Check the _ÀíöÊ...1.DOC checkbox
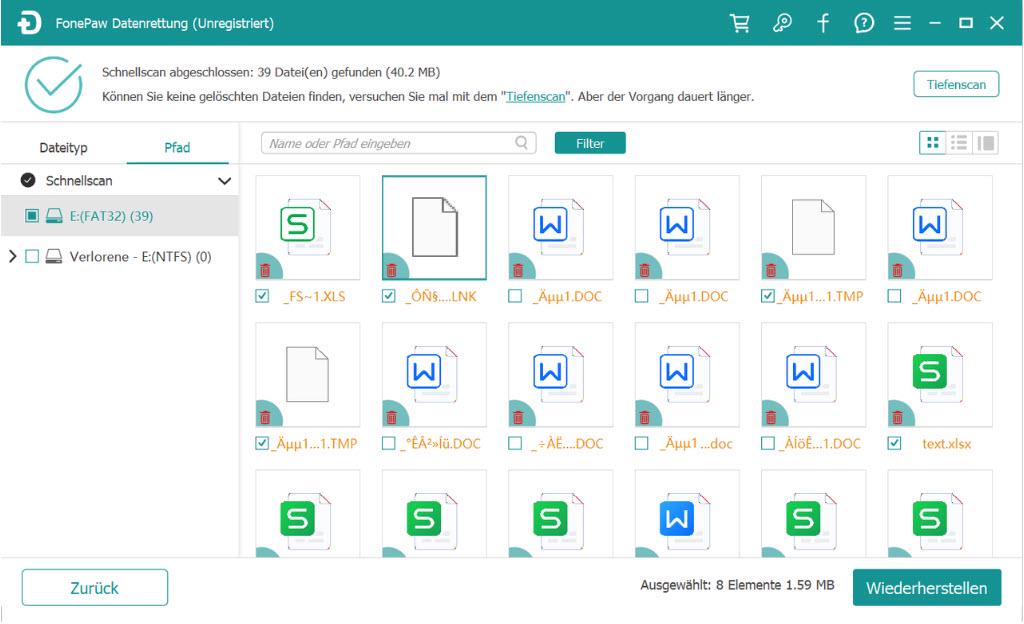This screenshot has width=1024, height=624. (768, 444)
